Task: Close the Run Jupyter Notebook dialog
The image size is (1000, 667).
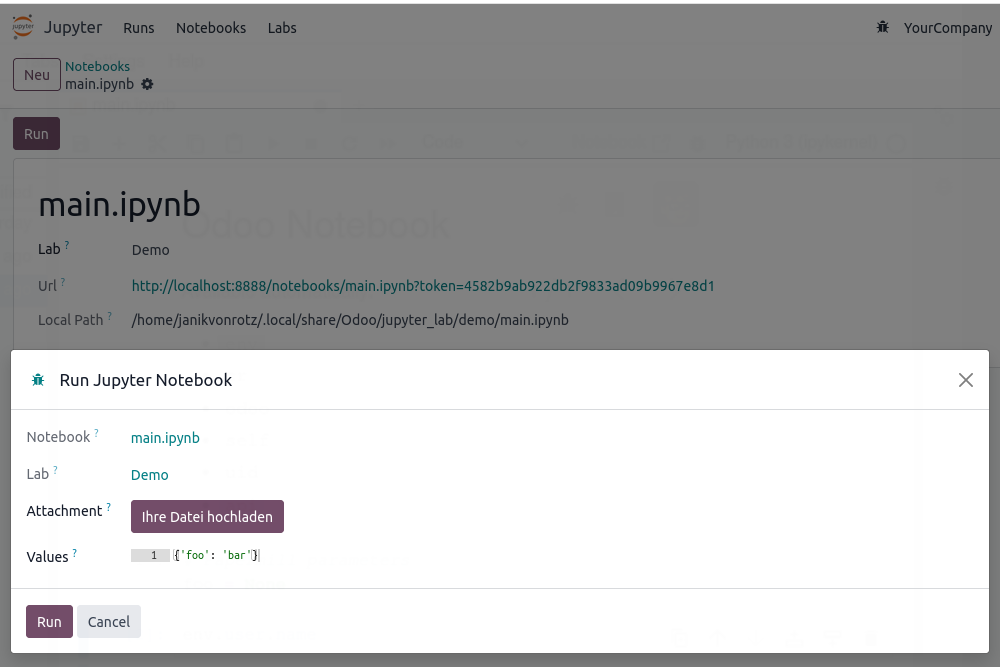Action: point(966,380)
